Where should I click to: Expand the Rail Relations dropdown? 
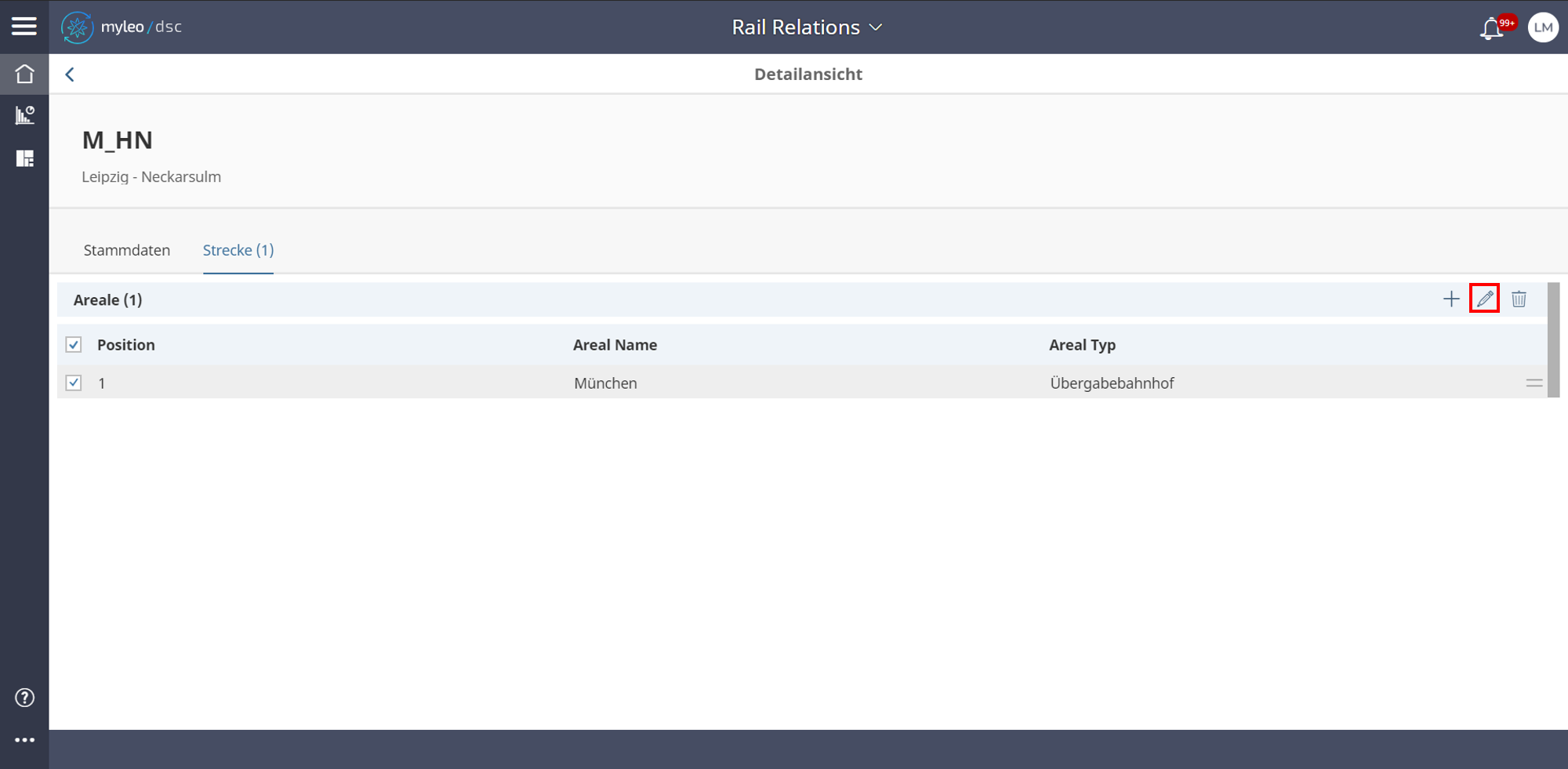[808, 27]
